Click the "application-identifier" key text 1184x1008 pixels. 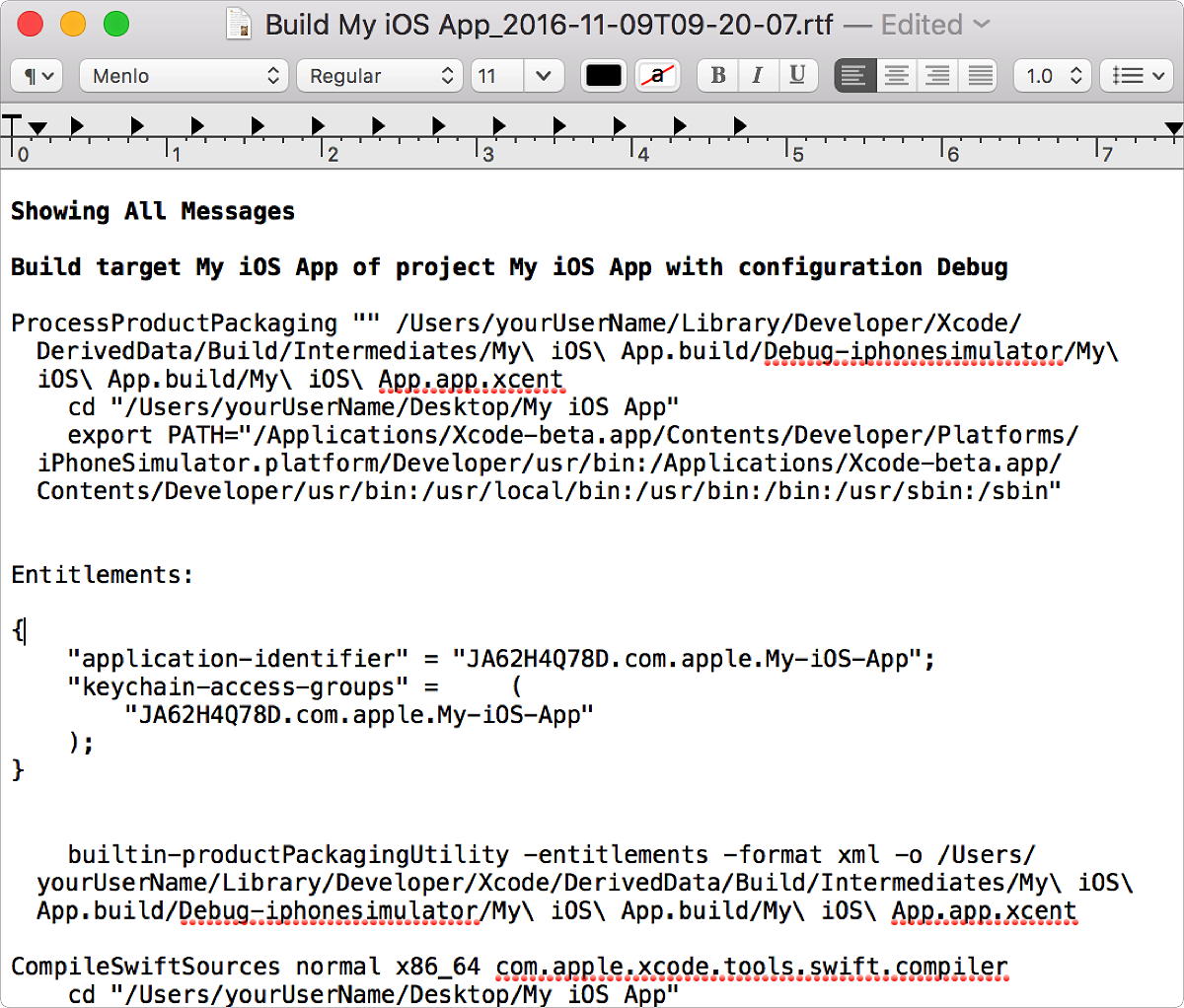238,659
